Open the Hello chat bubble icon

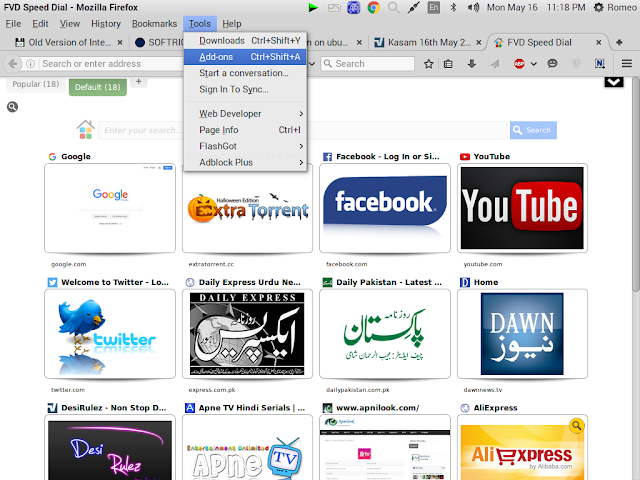pos(552,64)
